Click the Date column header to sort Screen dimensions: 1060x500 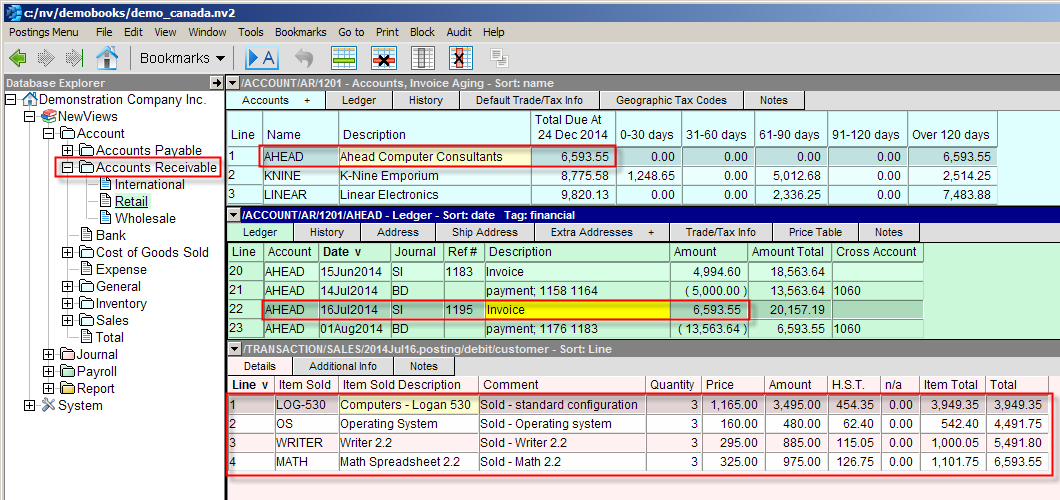(341, 252)
